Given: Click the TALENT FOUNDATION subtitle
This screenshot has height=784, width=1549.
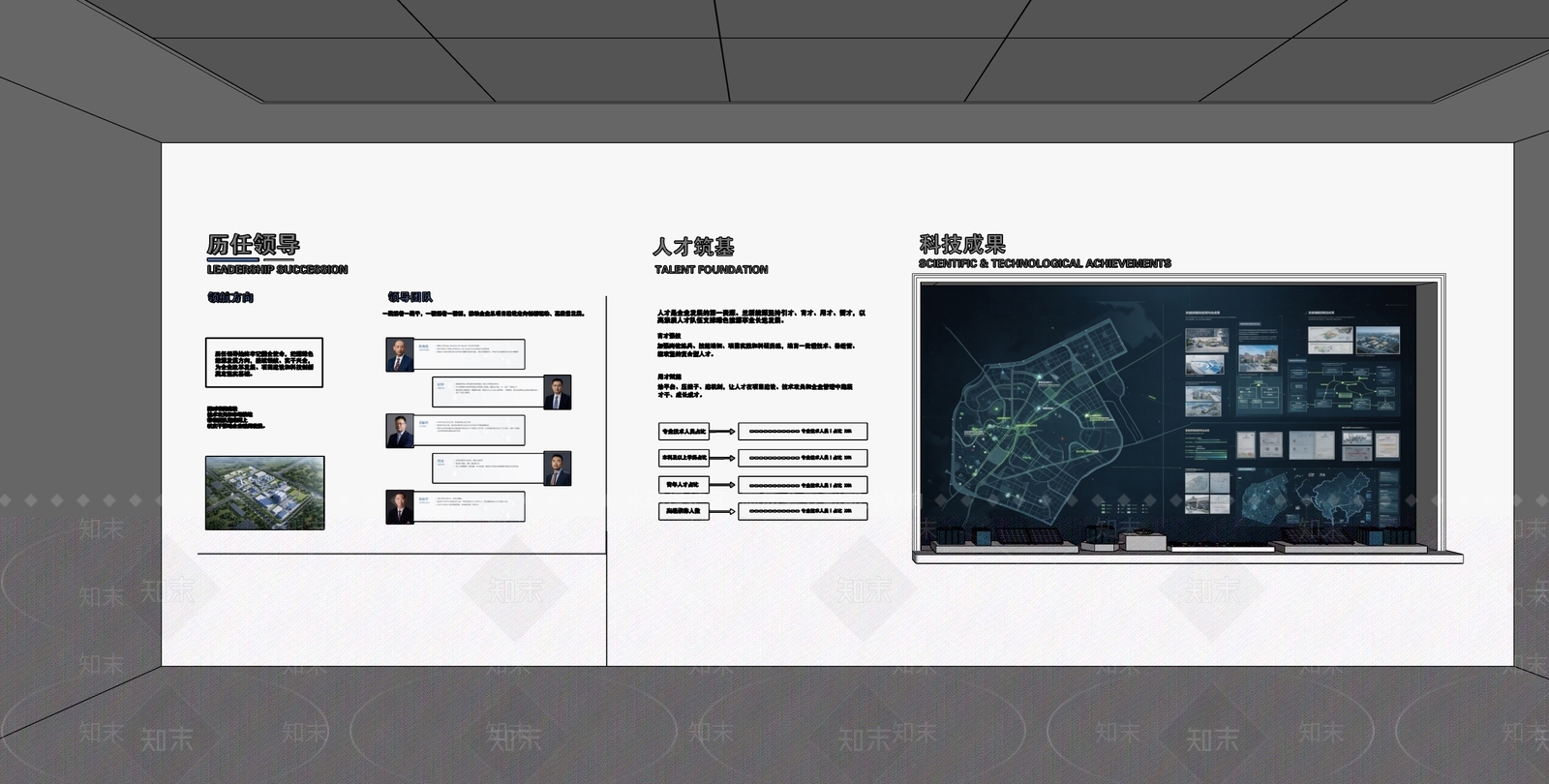Looking at the screenshot, I should tap(711, 270).
